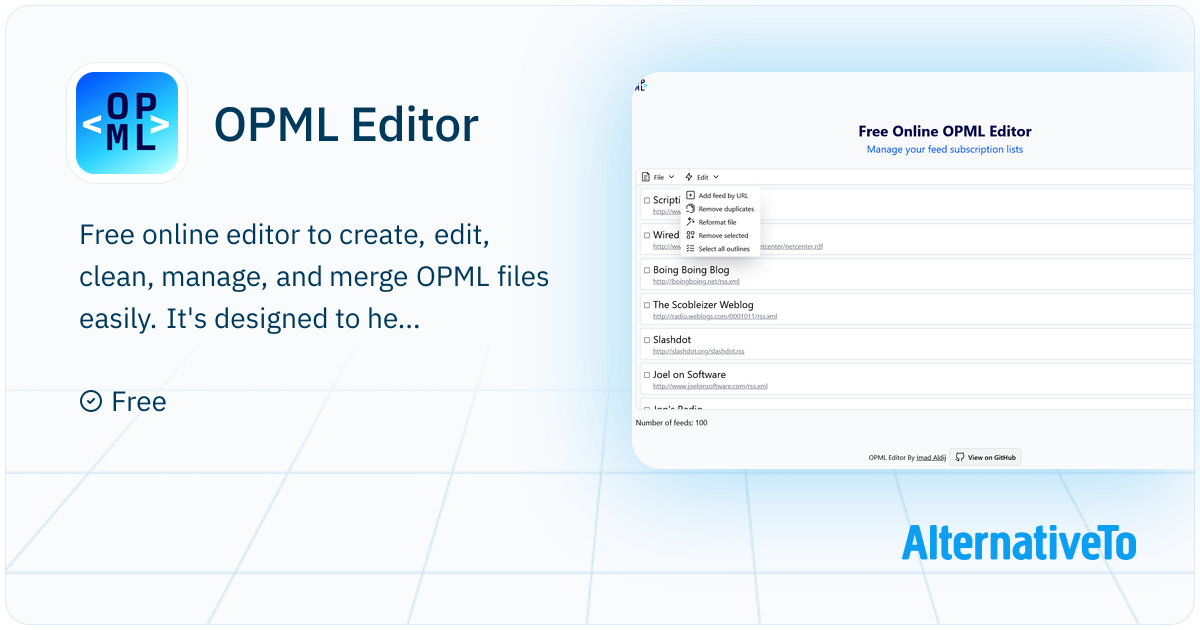The height and width of the screenshot is (630, 1200).
Task: Choose Remove selected menu entry
Action: point(720,235)
